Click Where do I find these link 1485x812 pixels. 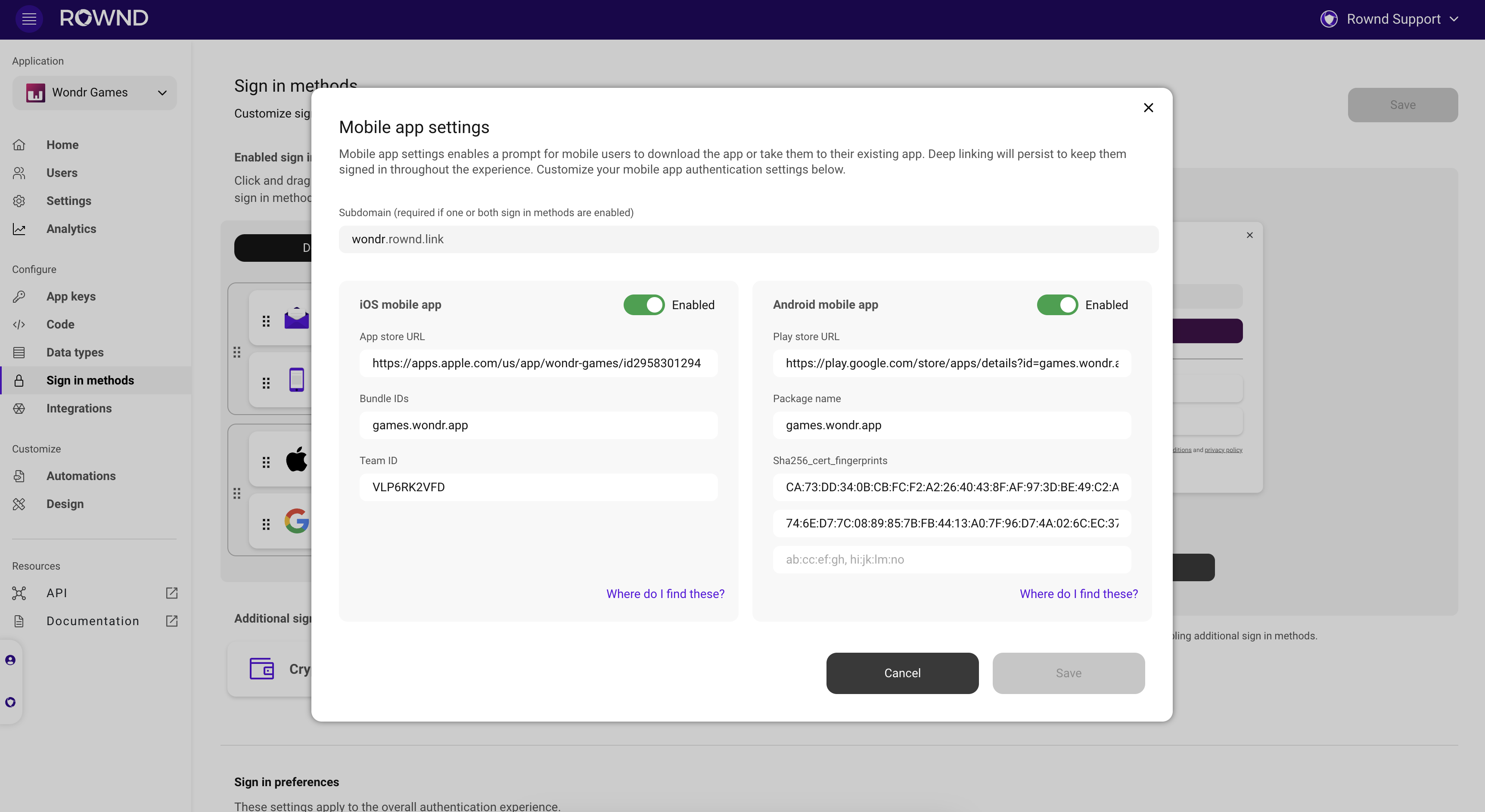click(665, 594)
